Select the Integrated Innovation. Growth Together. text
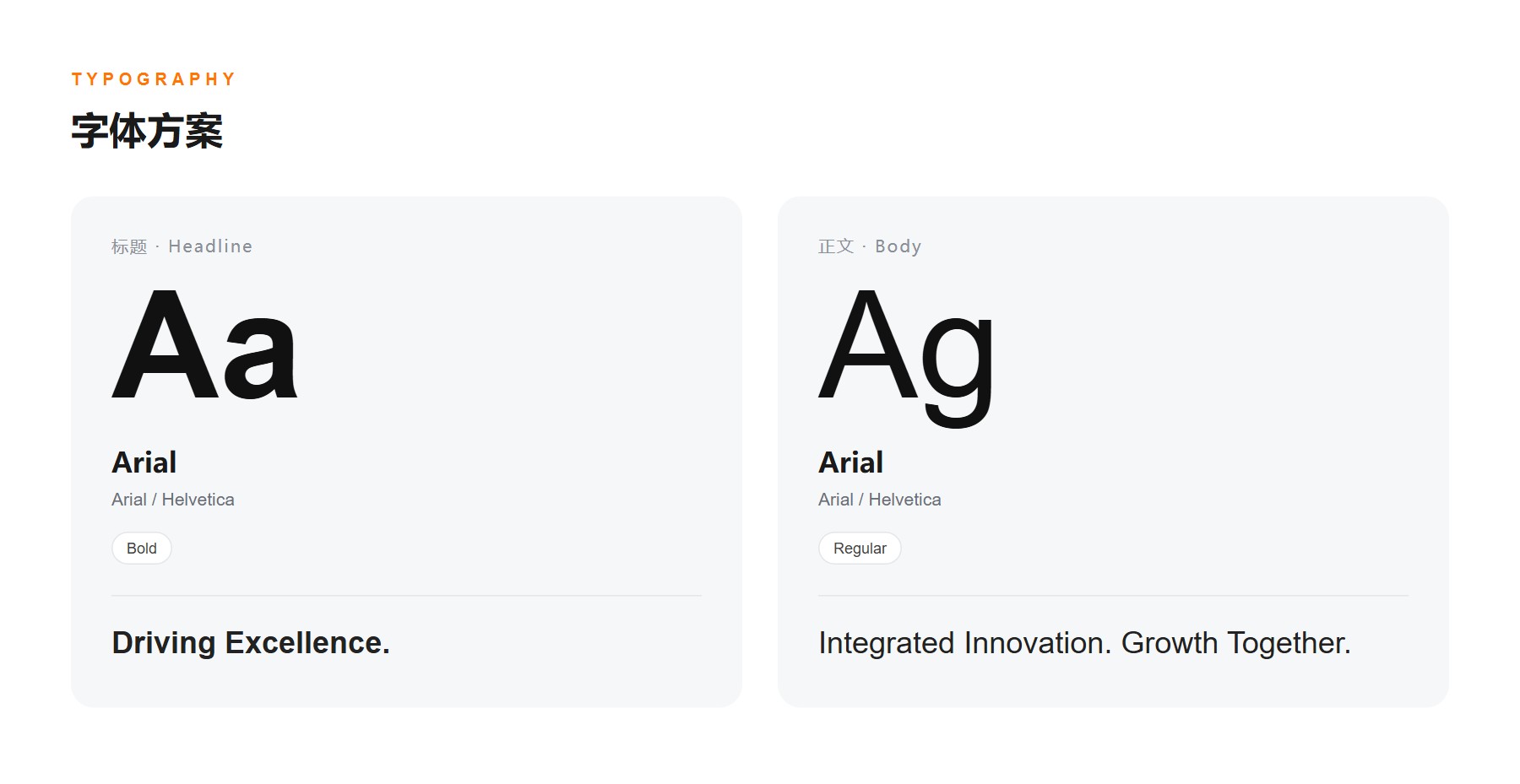Image resolution: width=1520 pixels, height=784 pixels. coord(1085,643)
